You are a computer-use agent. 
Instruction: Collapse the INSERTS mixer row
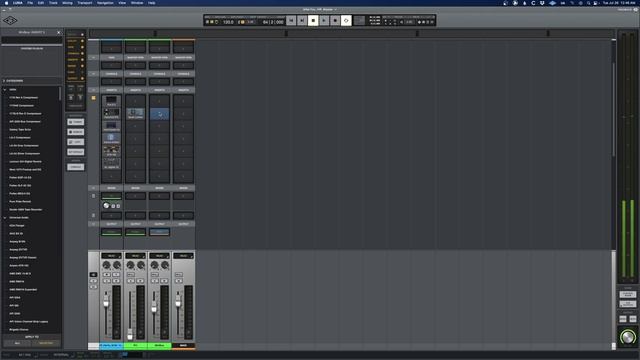coord(93,90)
